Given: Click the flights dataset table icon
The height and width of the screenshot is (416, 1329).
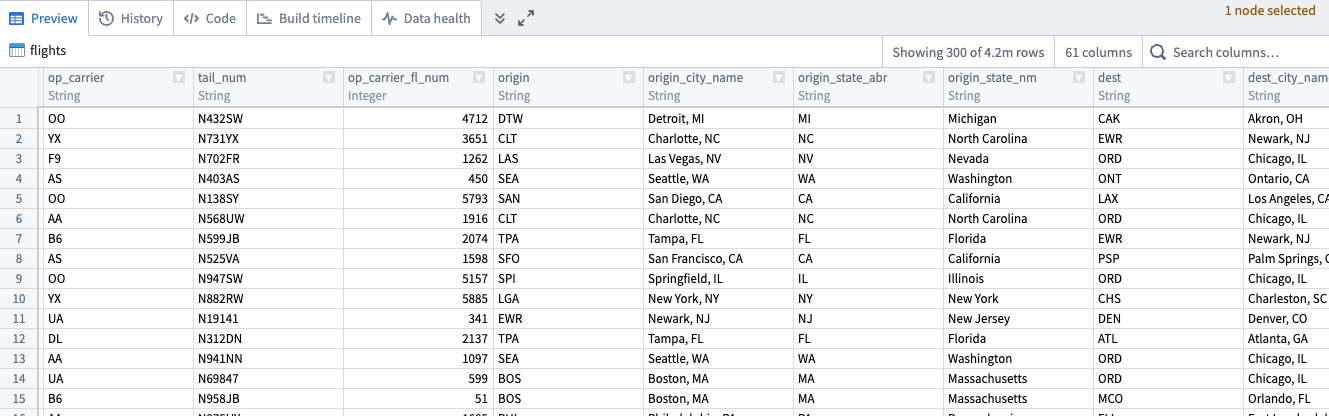Looking at the screenshot, I should tap(17, 51).
